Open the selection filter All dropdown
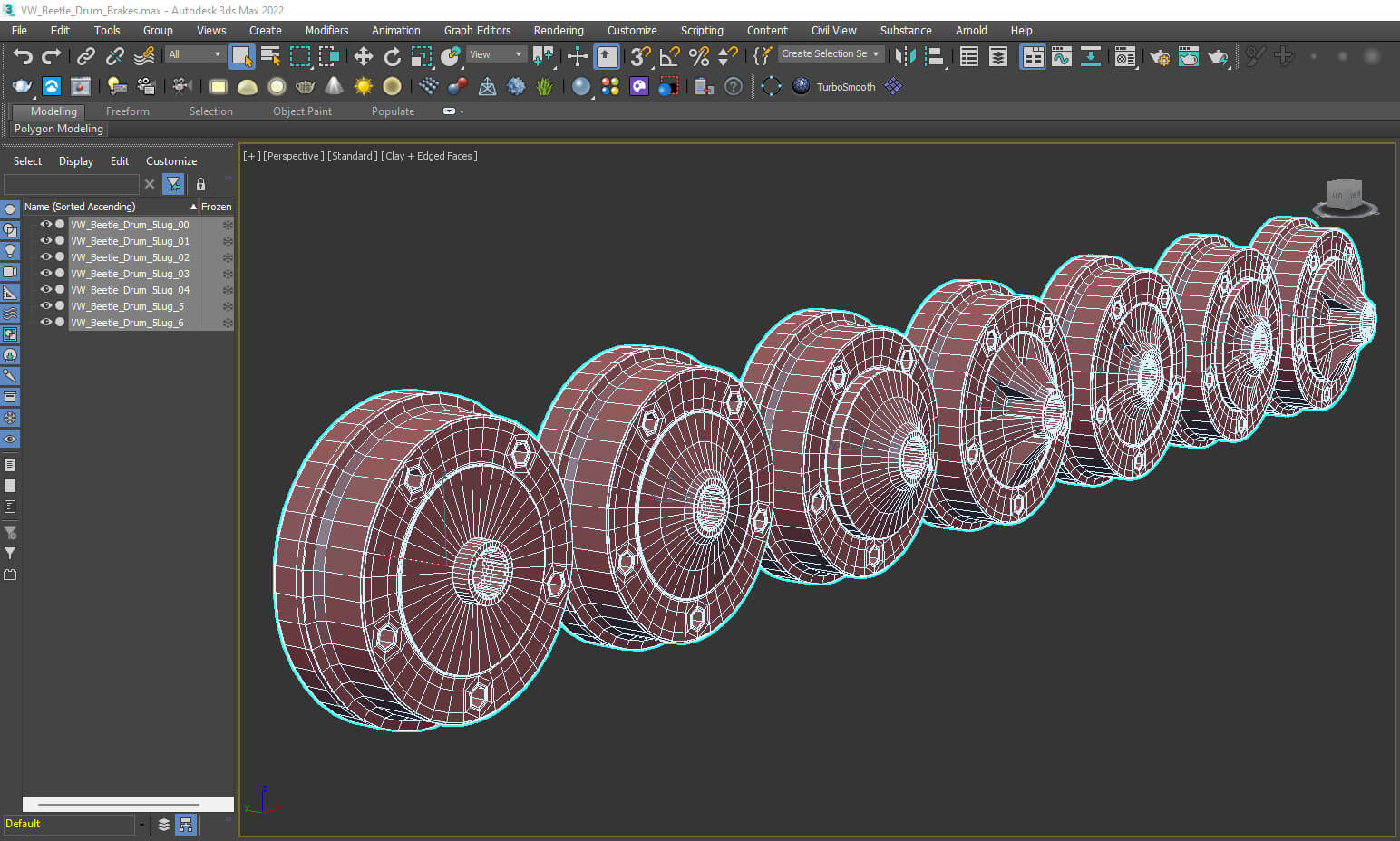1400x841 pixels. [194, 54]
